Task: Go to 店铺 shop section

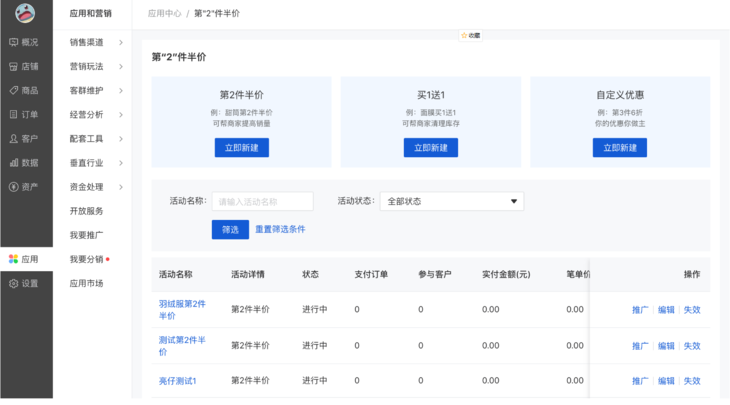Action: click(x=24, y=66)
